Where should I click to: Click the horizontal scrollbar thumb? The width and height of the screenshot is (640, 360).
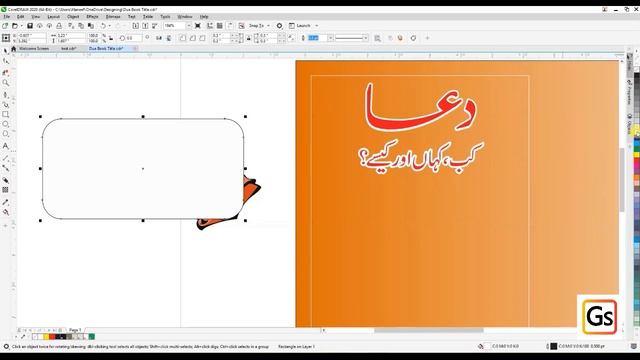pyautogui.click(x=429, y=330)
